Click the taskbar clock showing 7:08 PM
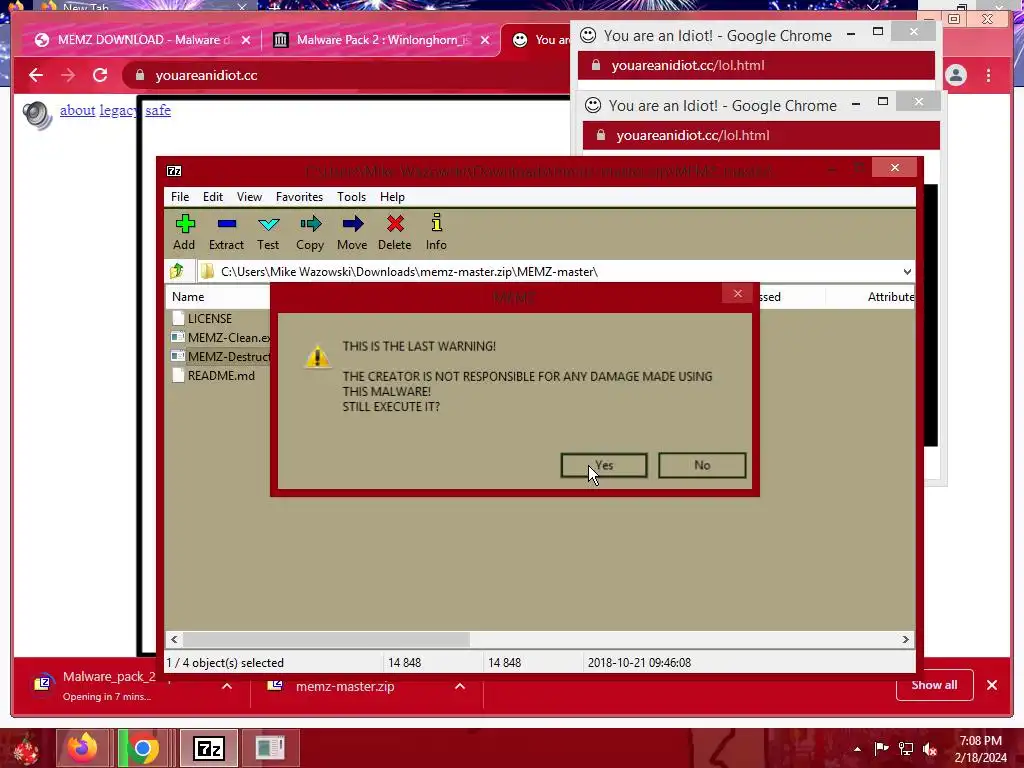Image resolution: width=1024 pixels, height=768 pixels. [980, 749]
